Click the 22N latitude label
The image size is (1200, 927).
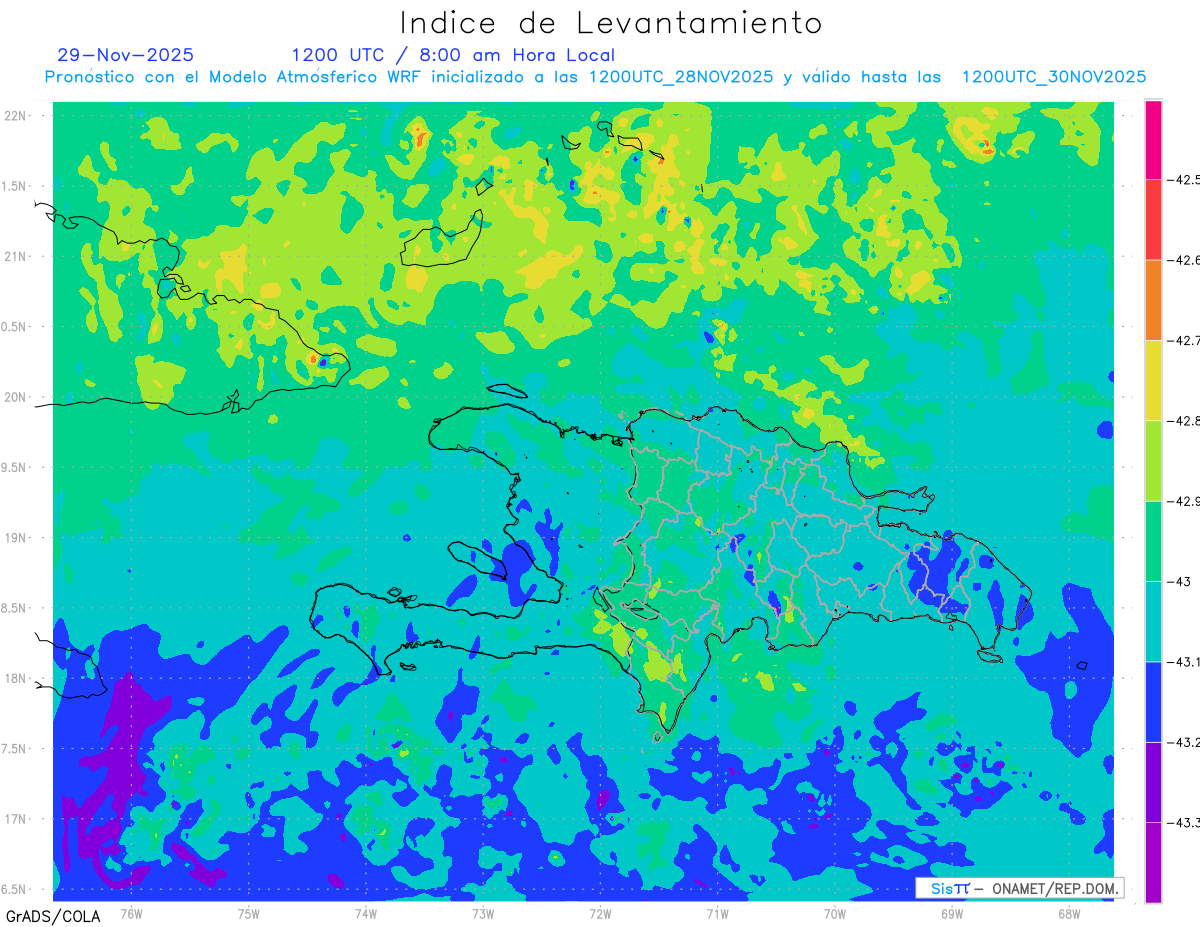coord(17,115)
